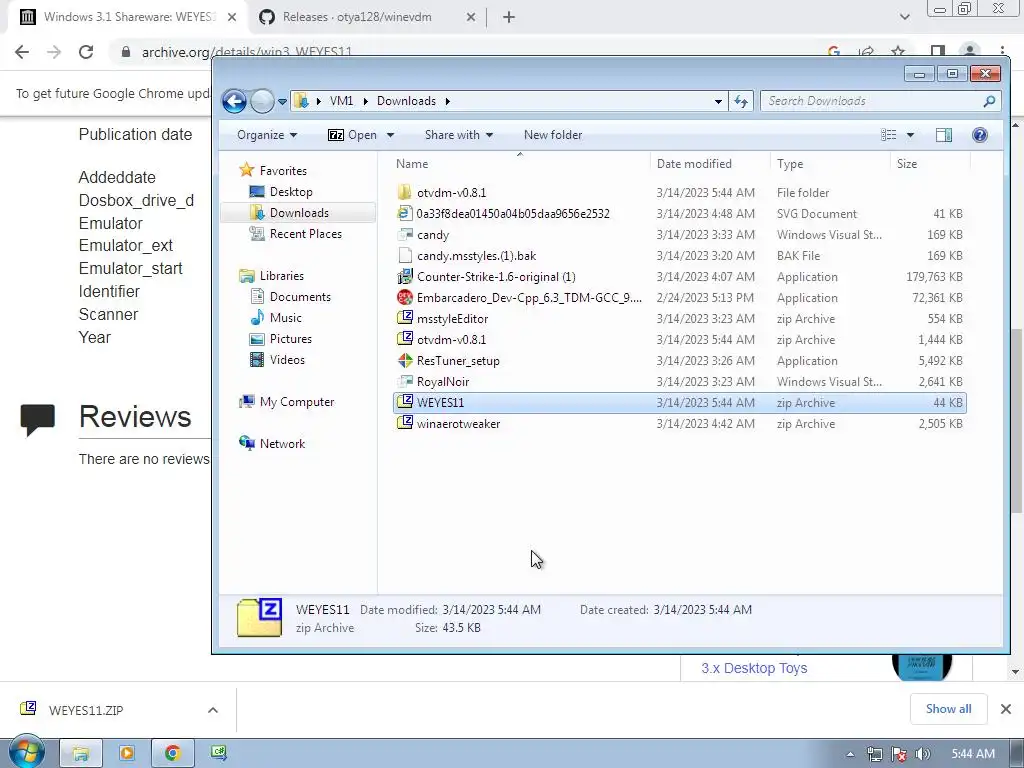Show hidden system tray icons arrow
The height and width of the screenshot is (768, 1024).
click(x=850, y=754)
